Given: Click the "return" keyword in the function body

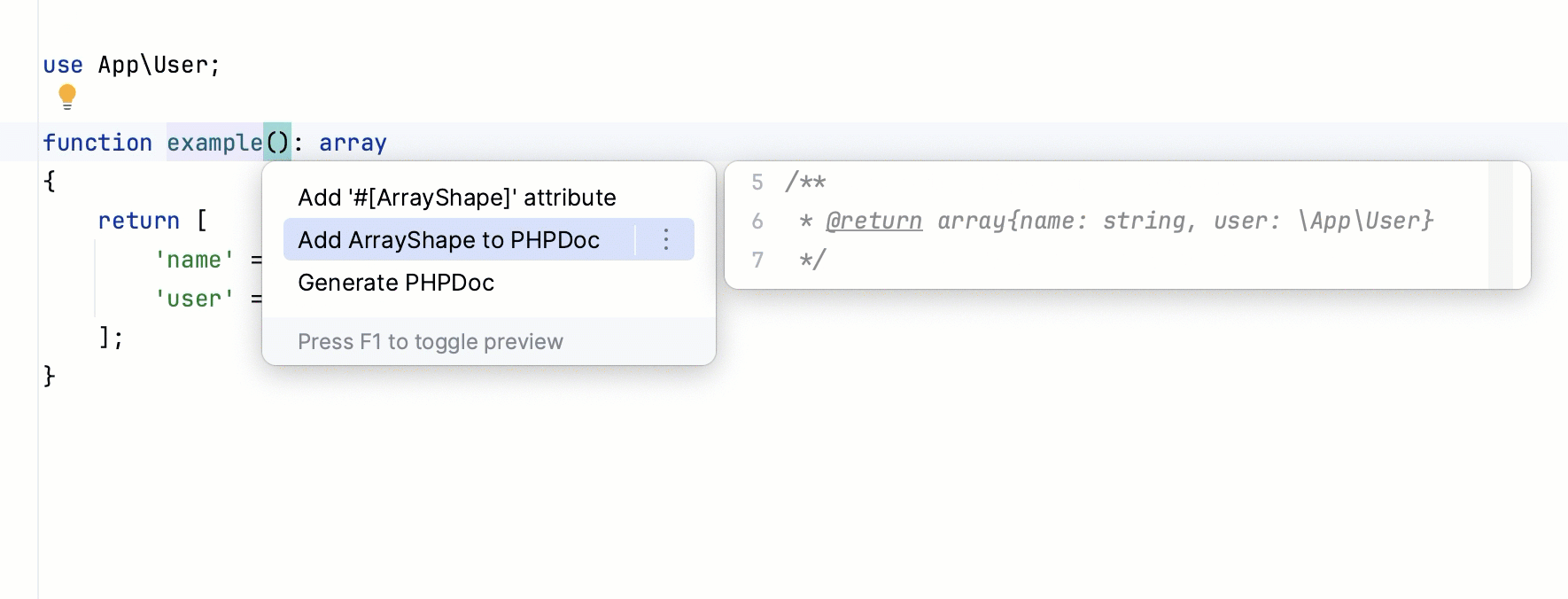Looking at the screenshot, I should 138,221.
